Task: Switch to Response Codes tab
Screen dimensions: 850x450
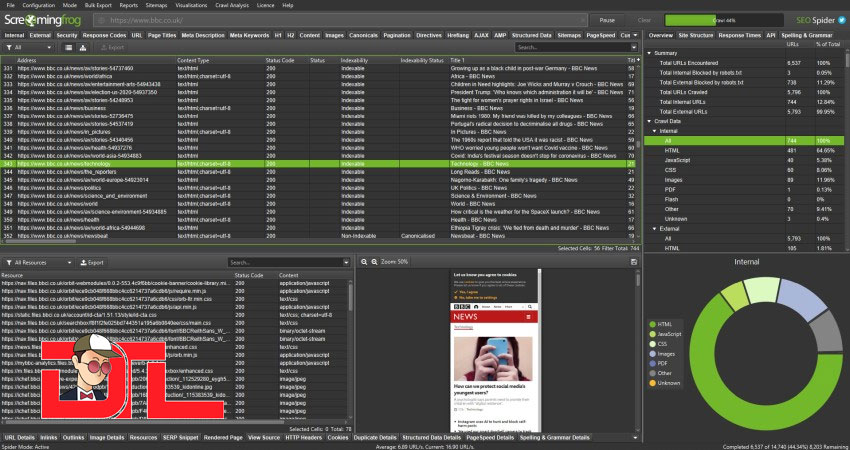Action: [104, 35]
